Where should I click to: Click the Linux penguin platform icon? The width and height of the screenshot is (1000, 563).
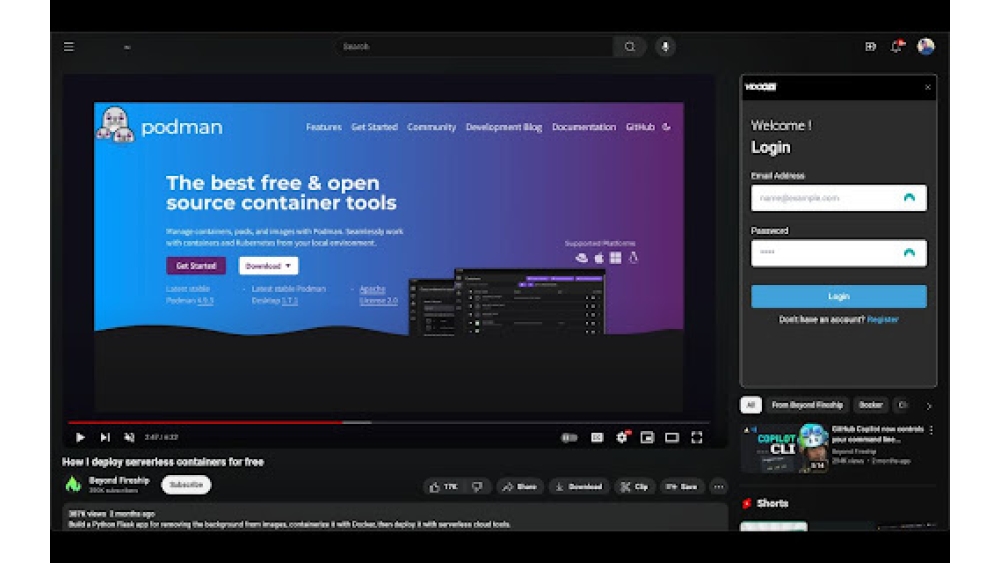tap(633, 258)
